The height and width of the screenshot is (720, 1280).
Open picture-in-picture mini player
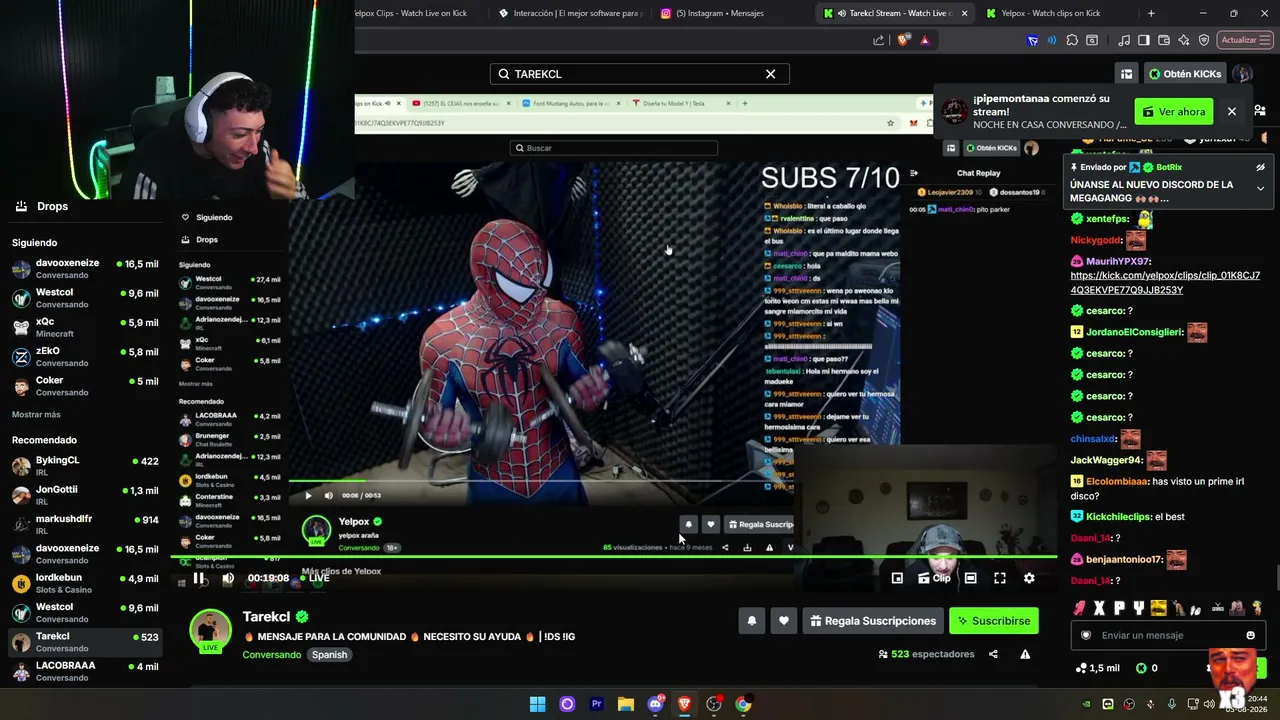coord(897,578)
